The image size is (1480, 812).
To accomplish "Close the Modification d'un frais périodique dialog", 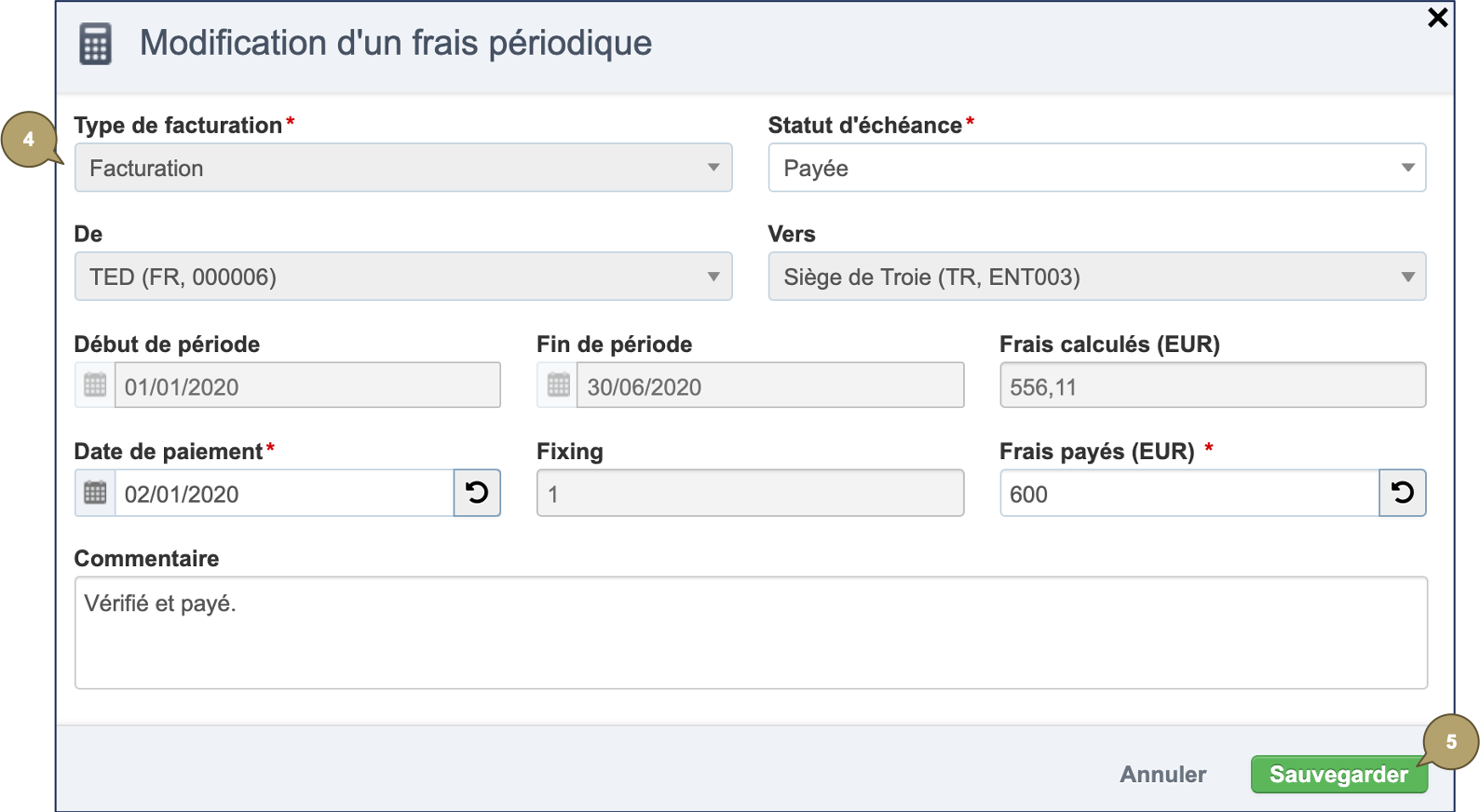I will tap(1436, 17).
